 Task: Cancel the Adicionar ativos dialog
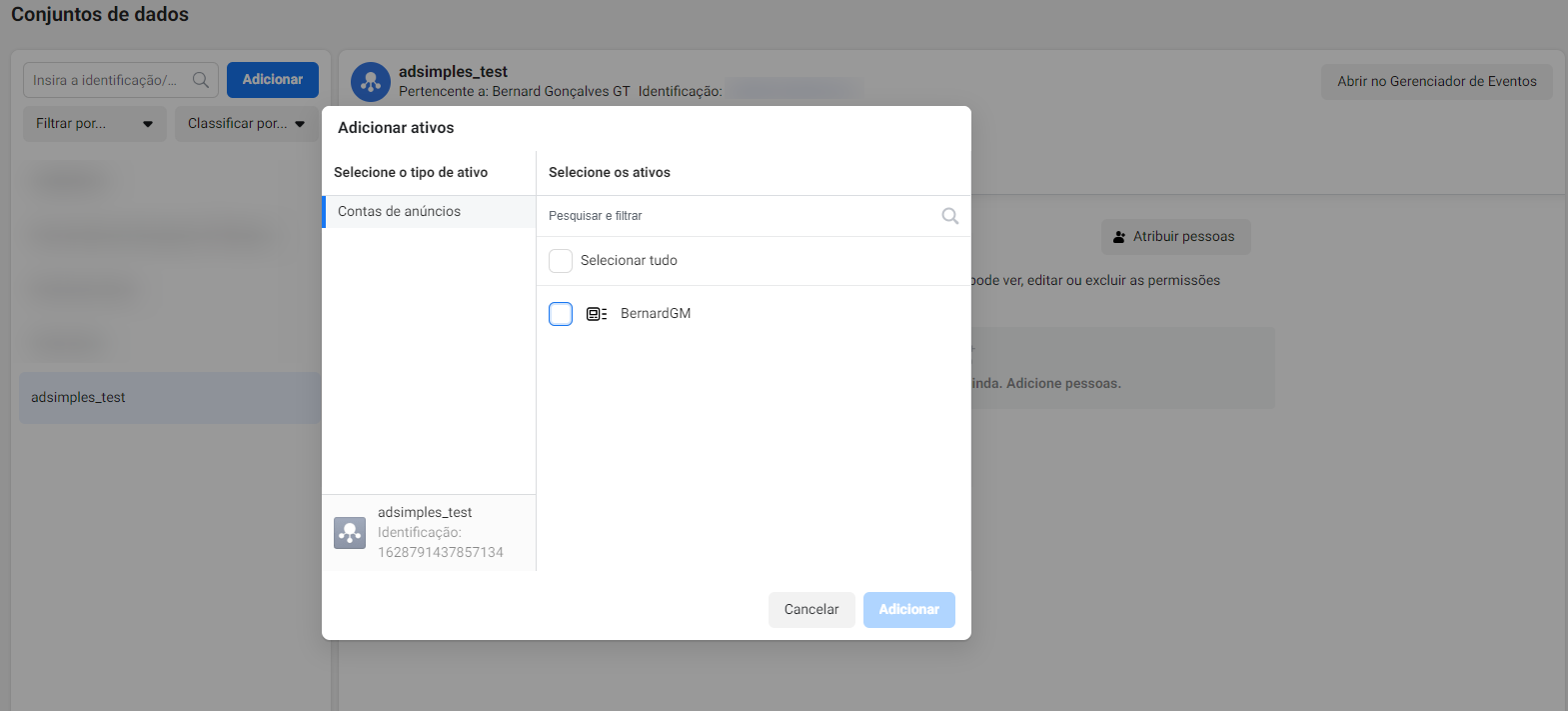(811, 610)
